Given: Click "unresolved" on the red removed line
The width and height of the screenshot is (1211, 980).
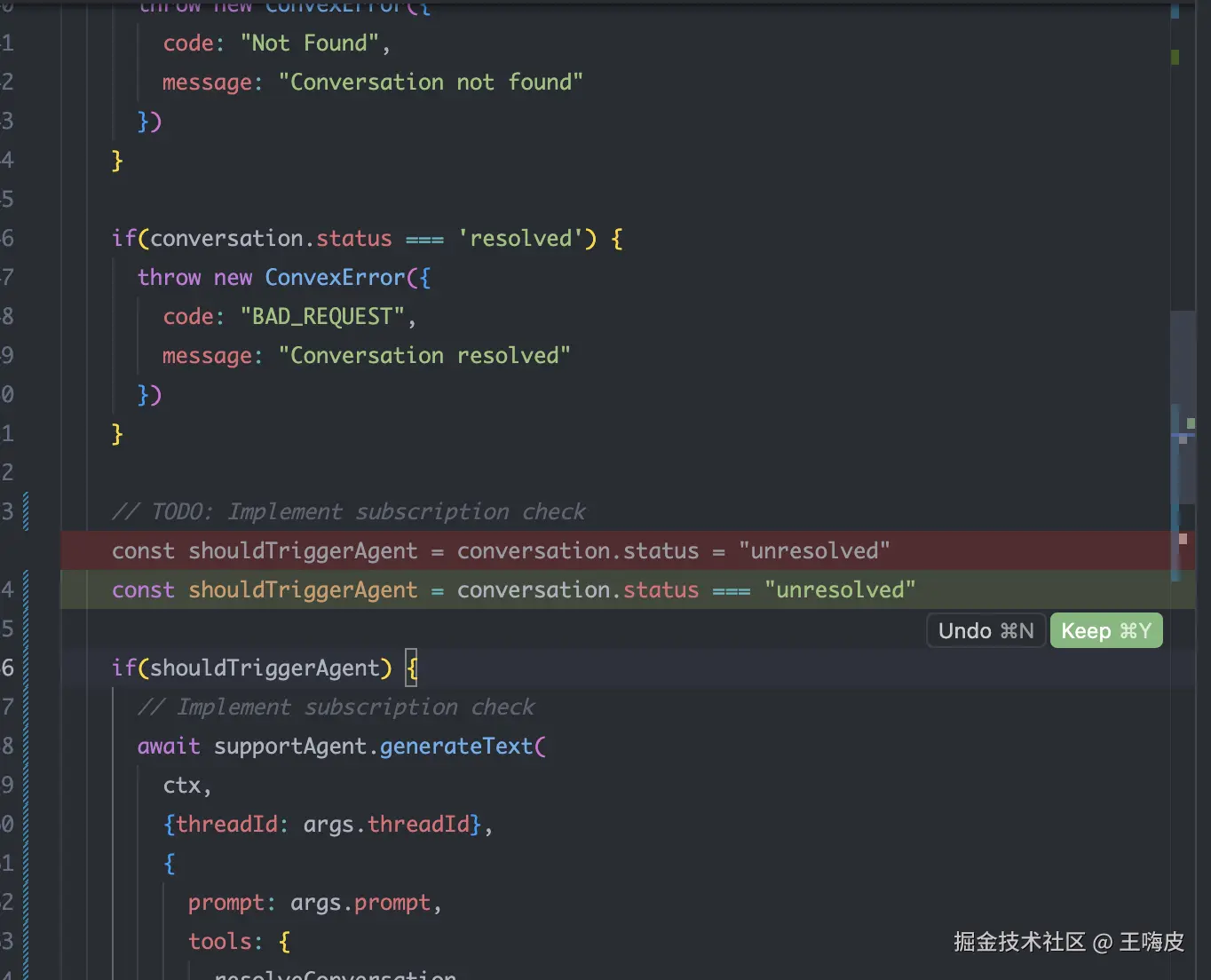Looking at the screenshot, I should (x=814, y=551).
